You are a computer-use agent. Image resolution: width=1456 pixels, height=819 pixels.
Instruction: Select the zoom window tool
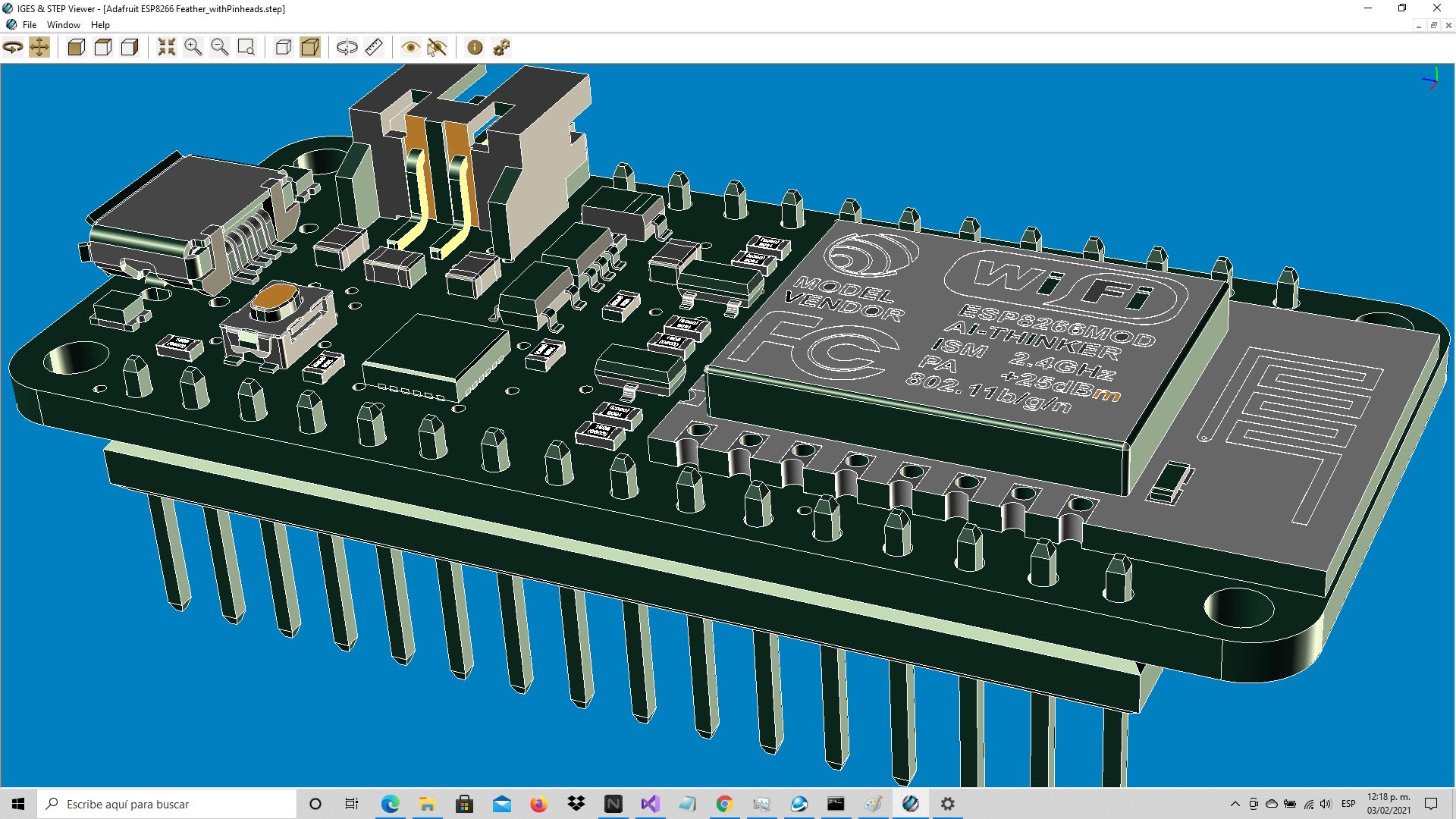(x=246, y=48)
